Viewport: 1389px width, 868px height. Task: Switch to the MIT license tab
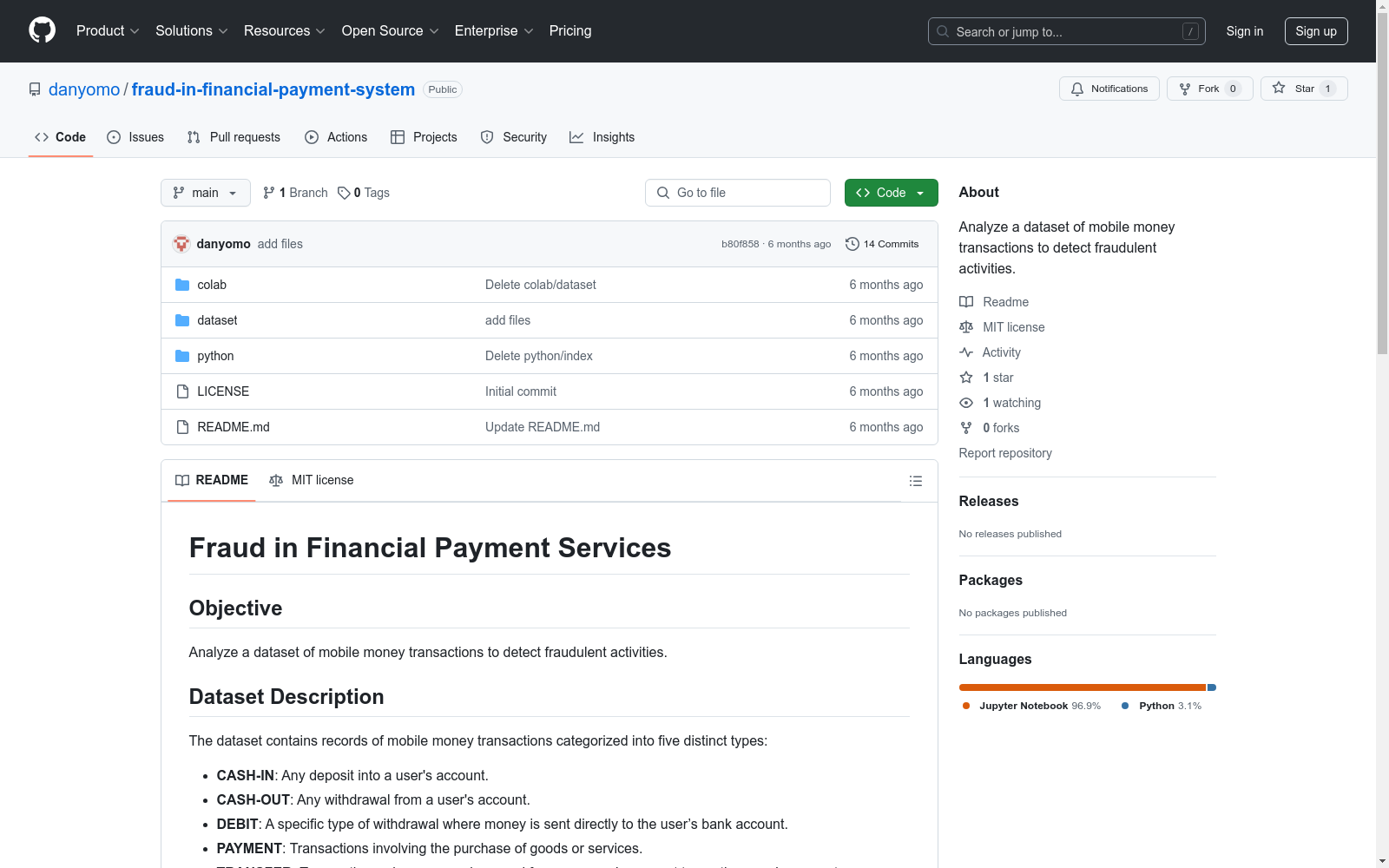(x=312, y=480)
